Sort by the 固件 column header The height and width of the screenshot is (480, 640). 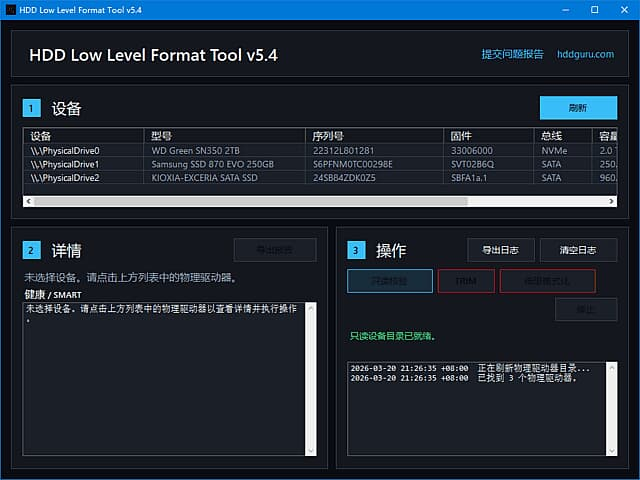click(x=489, y=136)
